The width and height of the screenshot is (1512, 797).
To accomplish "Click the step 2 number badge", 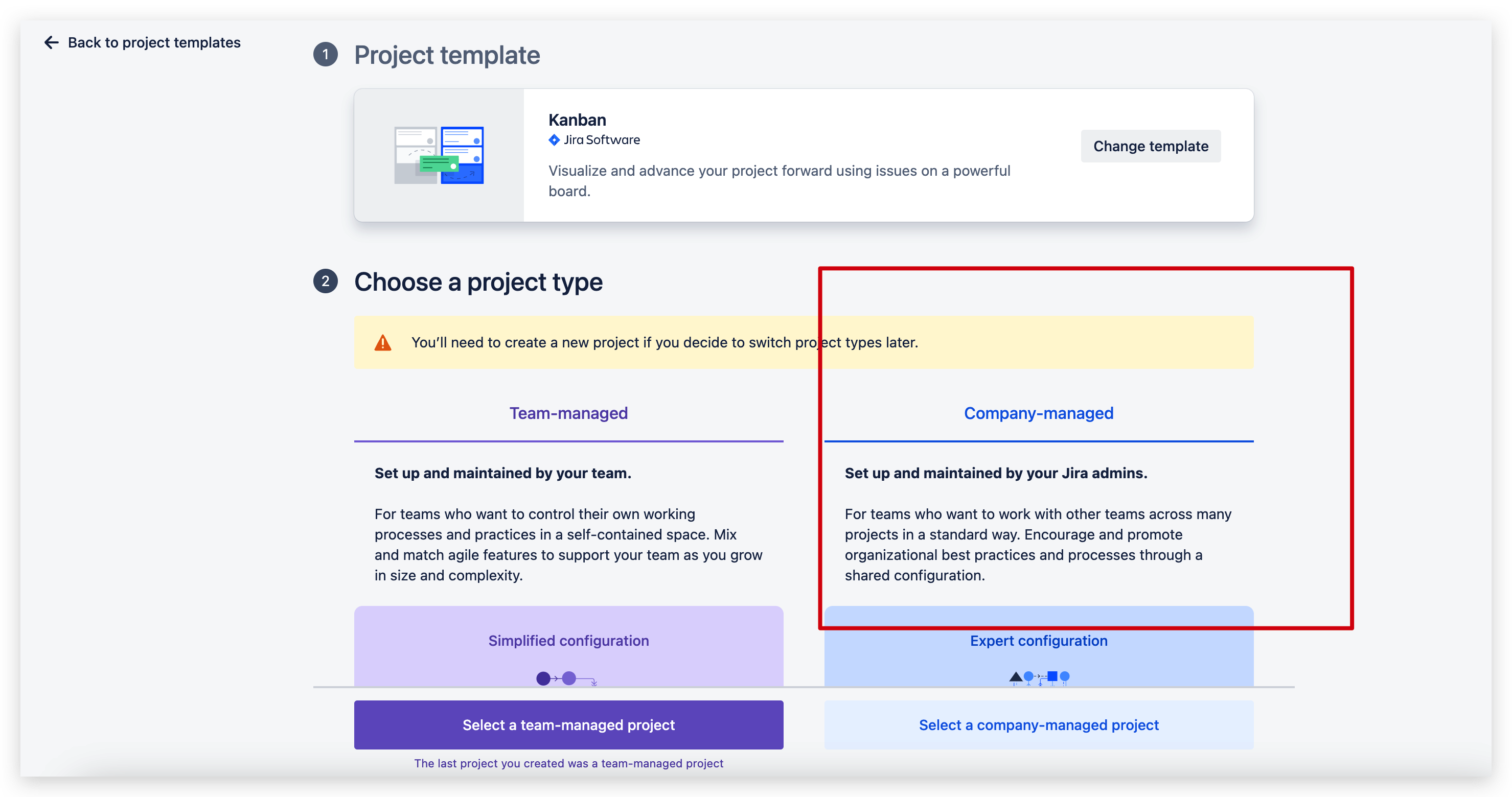I will [325, 282].
